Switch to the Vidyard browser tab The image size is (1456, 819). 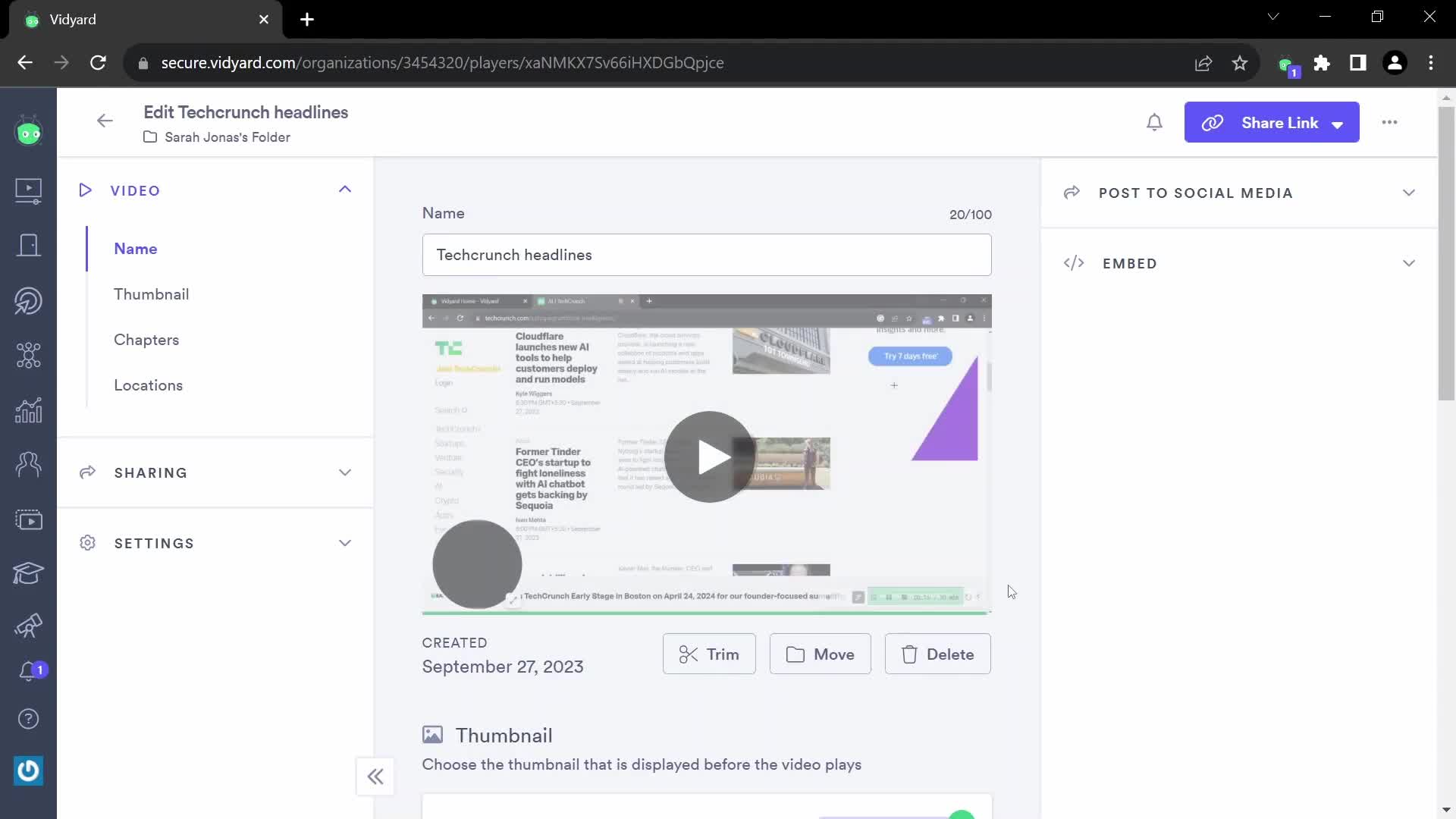click(x=144, y=20)
